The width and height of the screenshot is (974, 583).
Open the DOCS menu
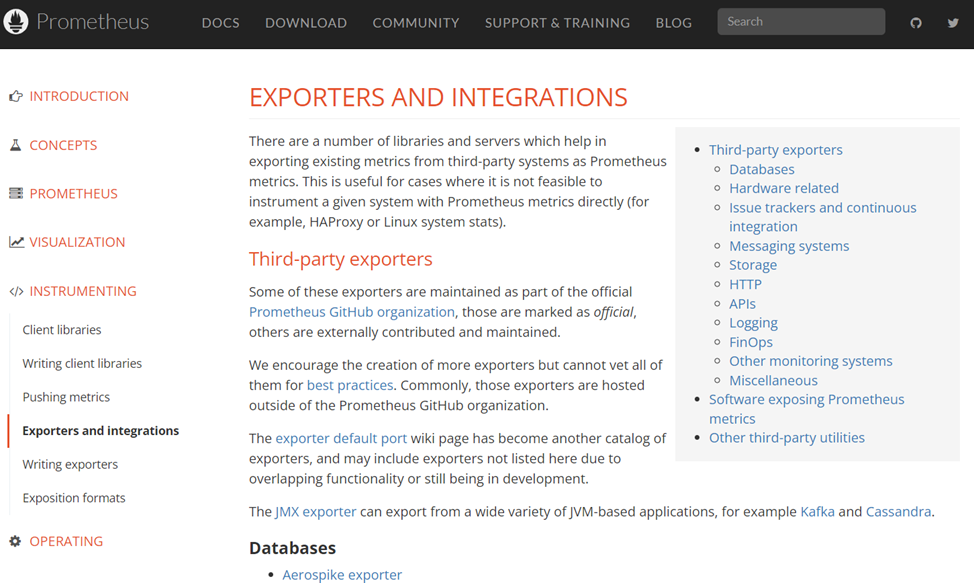point(221,23)
